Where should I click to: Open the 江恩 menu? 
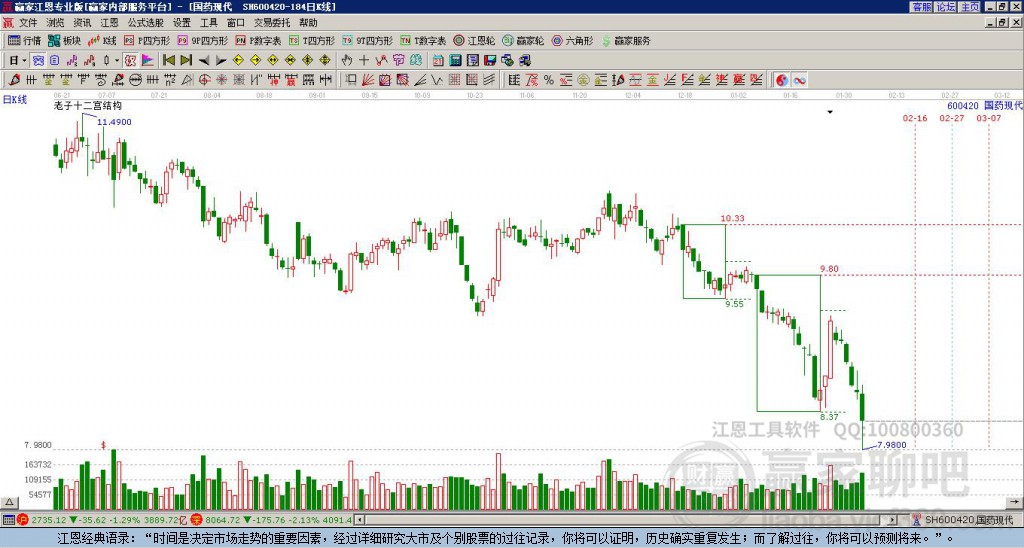(109, 23)
